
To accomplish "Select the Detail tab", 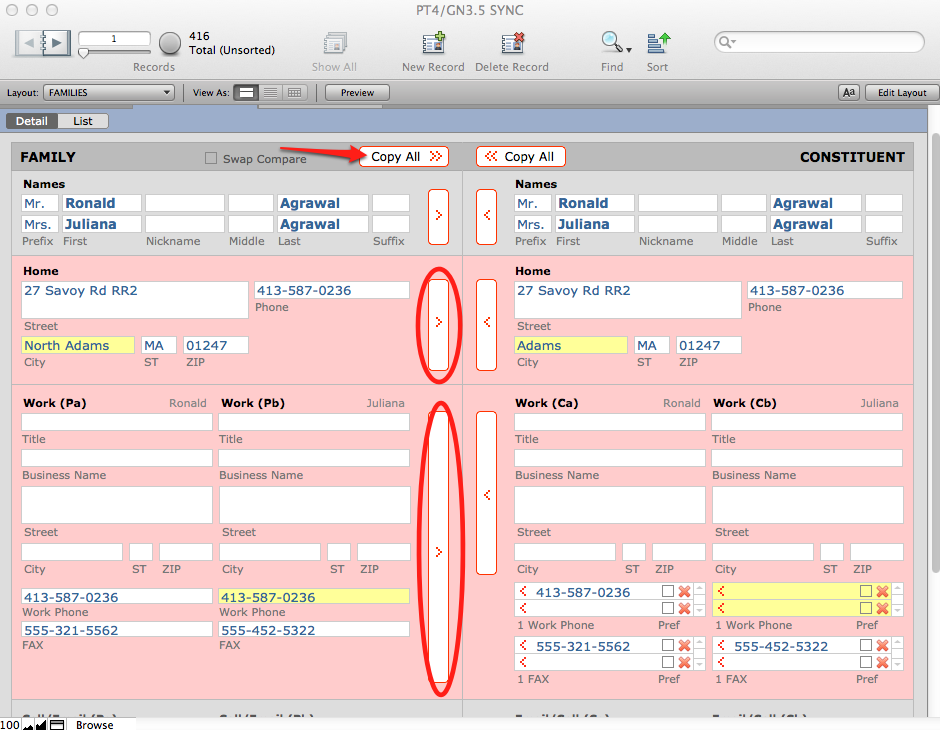I will coord(32,121).
